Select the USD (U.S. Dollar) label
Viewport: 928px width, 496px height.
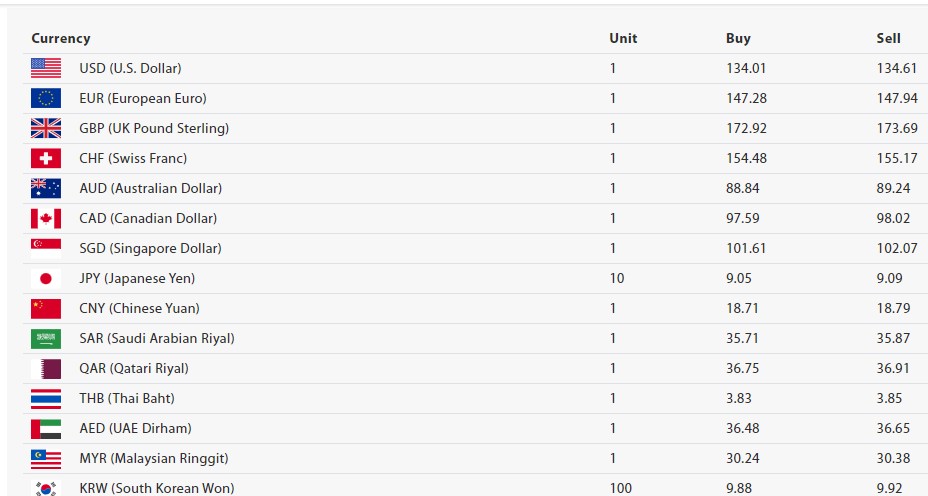pyautogui.click(x=130, y=68)
